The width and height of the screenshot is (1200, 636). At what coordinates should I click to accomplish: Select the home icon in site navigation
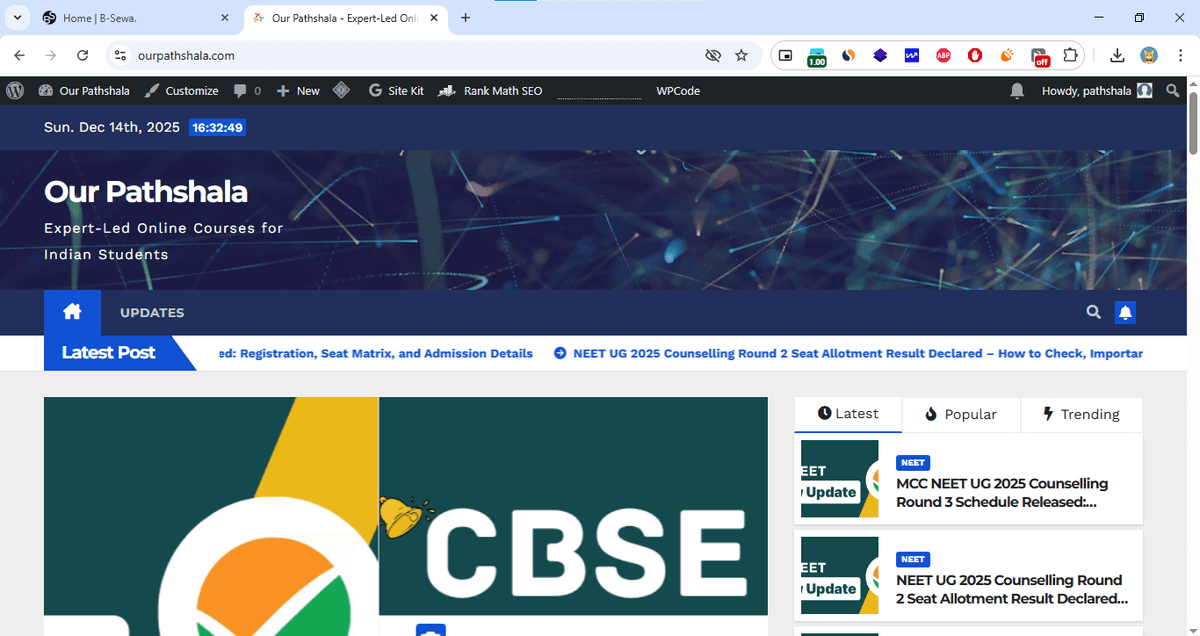pos(72,312)
